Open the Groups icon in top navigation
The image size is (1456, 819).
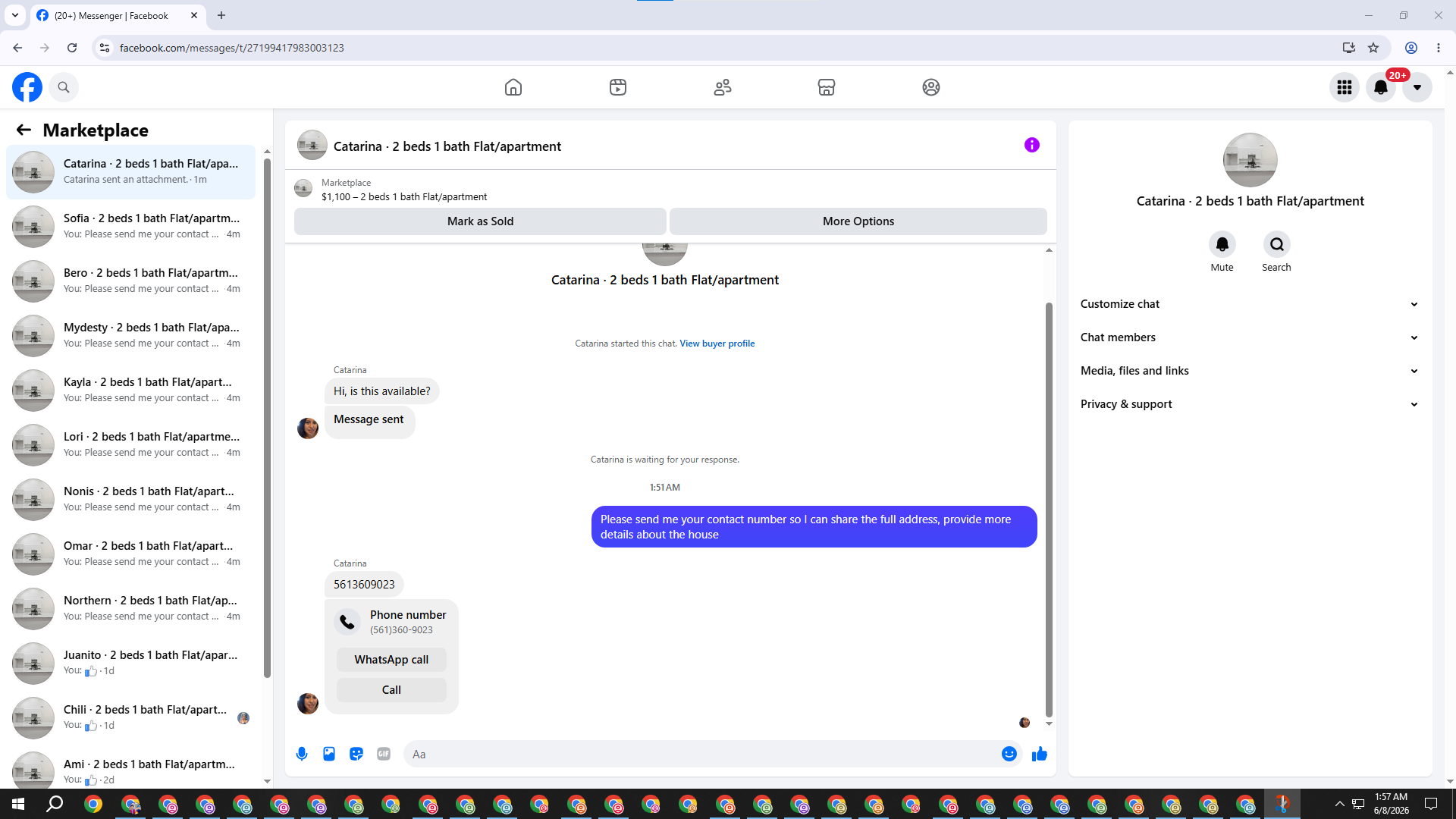[x=931, y=87]
